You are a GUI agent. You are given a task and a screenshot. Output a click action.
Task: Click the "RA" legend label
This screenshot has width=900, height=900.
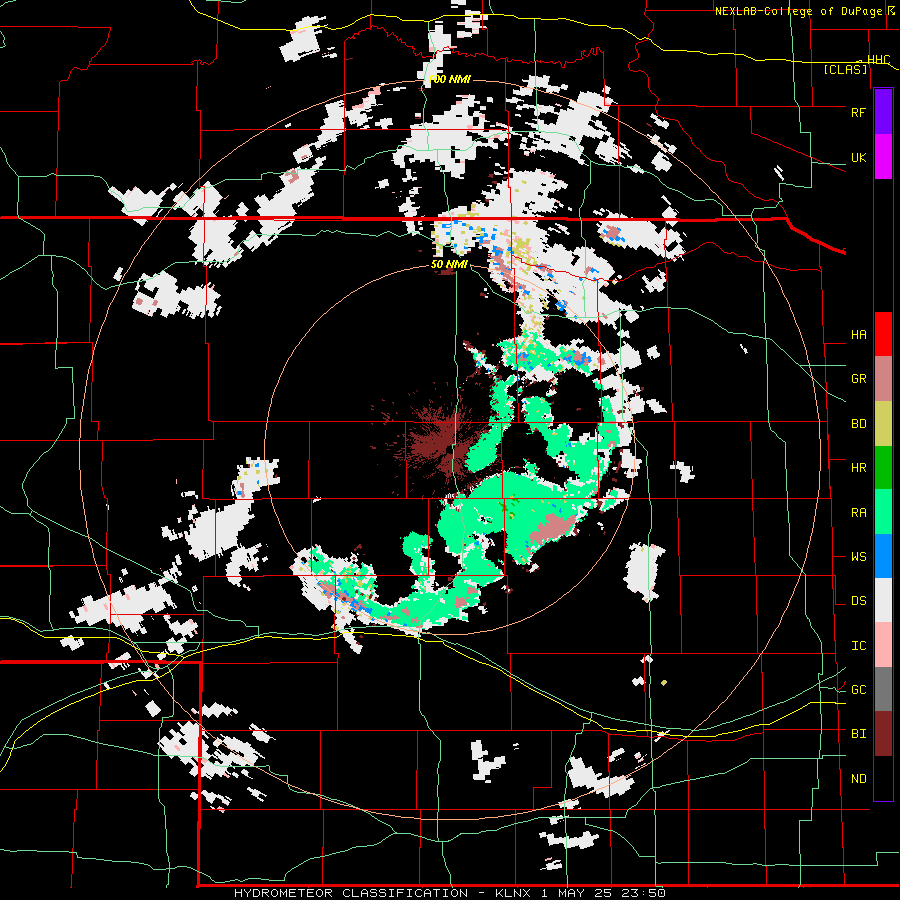click(x=858, y=513)
